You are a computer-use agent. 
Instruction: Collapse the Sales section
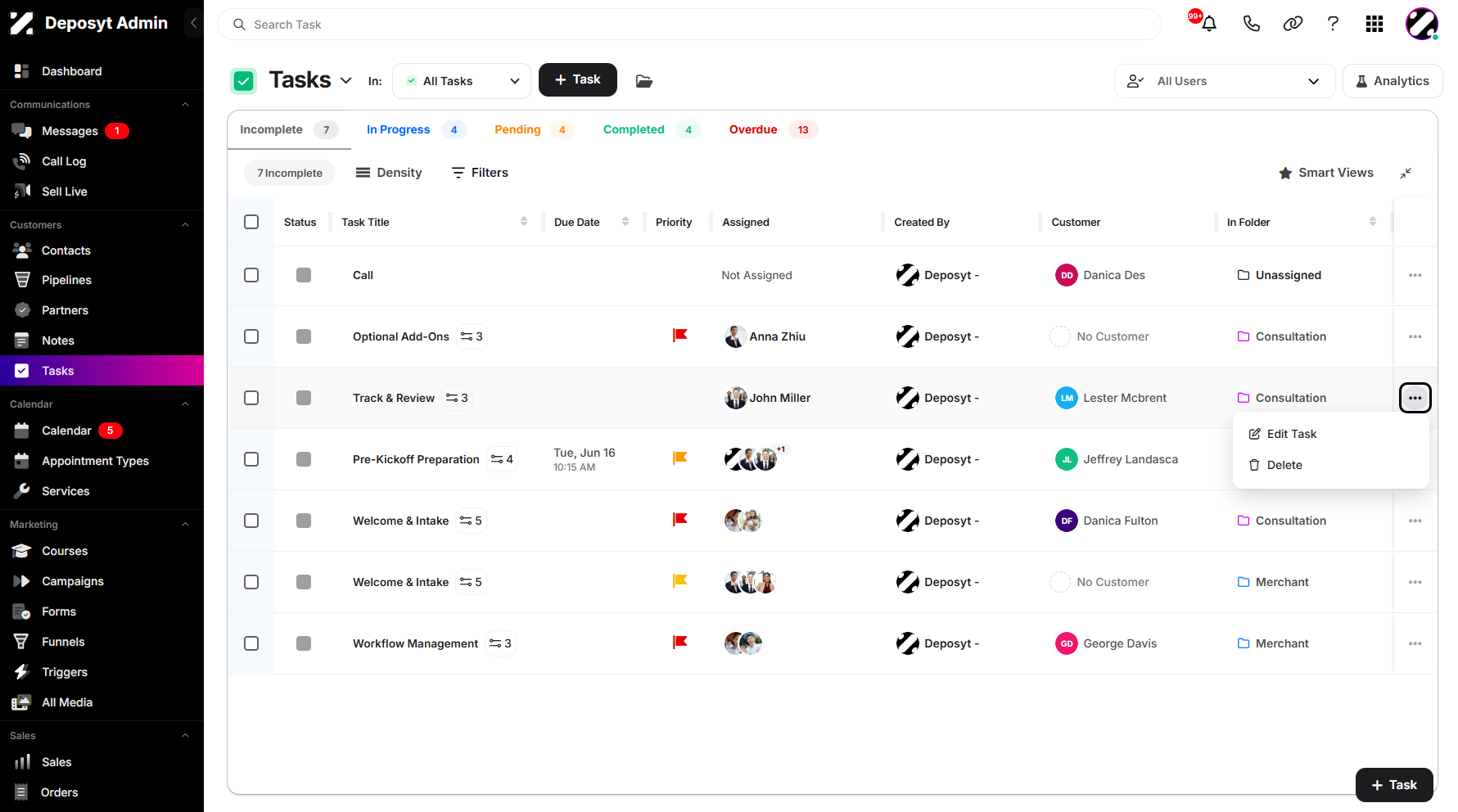click(x=185, y=736)
